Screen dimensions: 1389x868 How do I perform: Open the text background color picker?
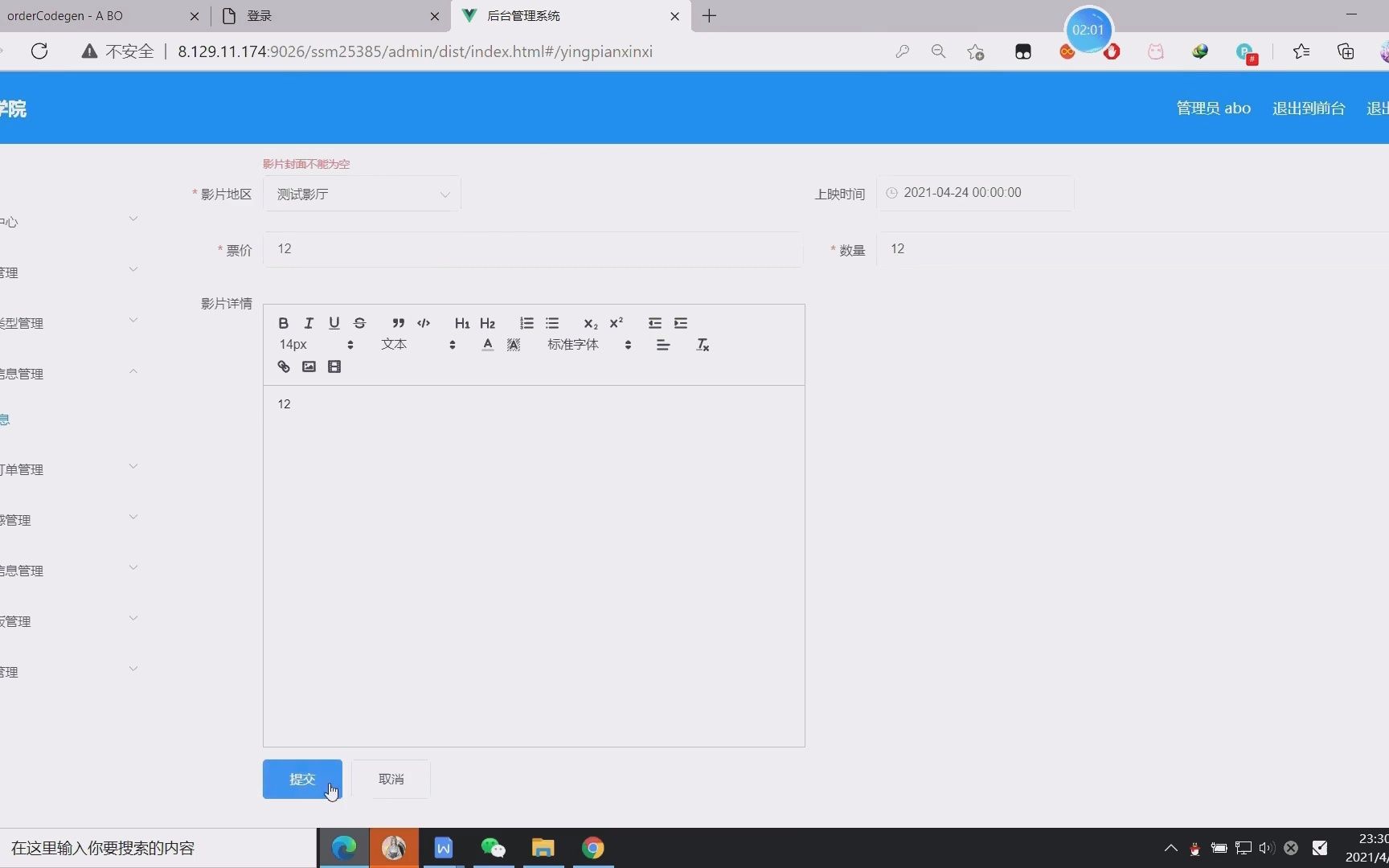pos(514,345)
